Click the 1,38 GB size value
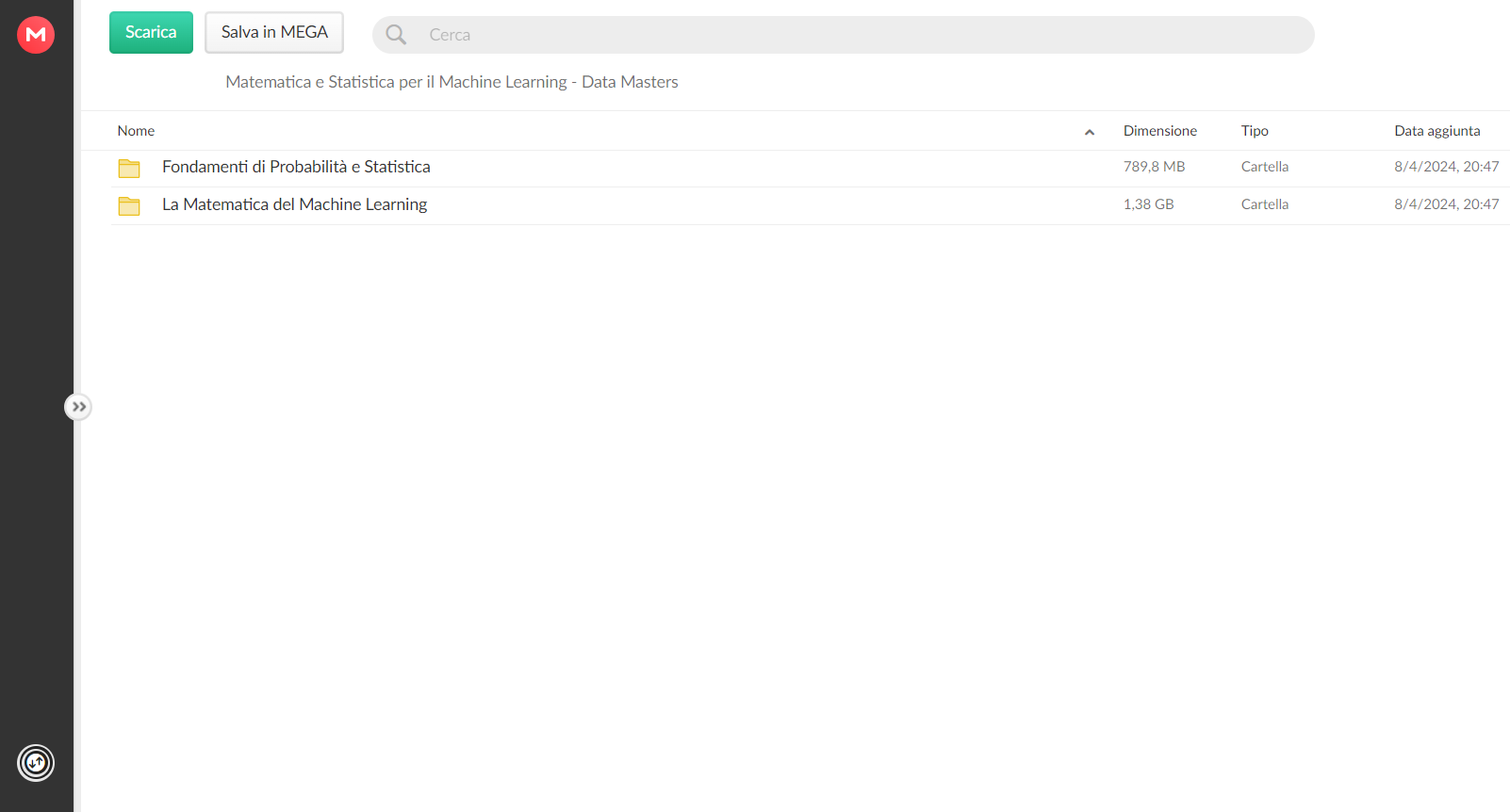The width and height of the screenshot is (1510, 812). (x=1148, y=204)
